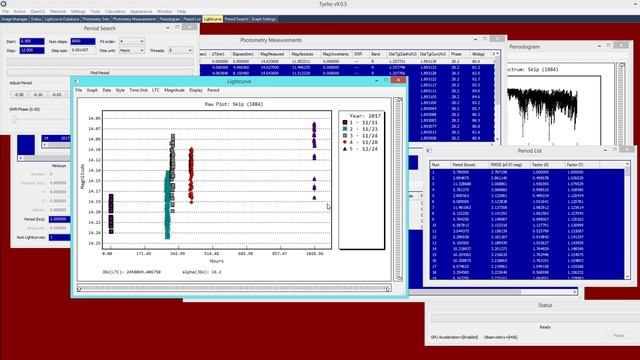Open LTC menu in Lightcurve window
Image resolution: width=640 pixels, height=360 pixels.
tap(156, 90)
